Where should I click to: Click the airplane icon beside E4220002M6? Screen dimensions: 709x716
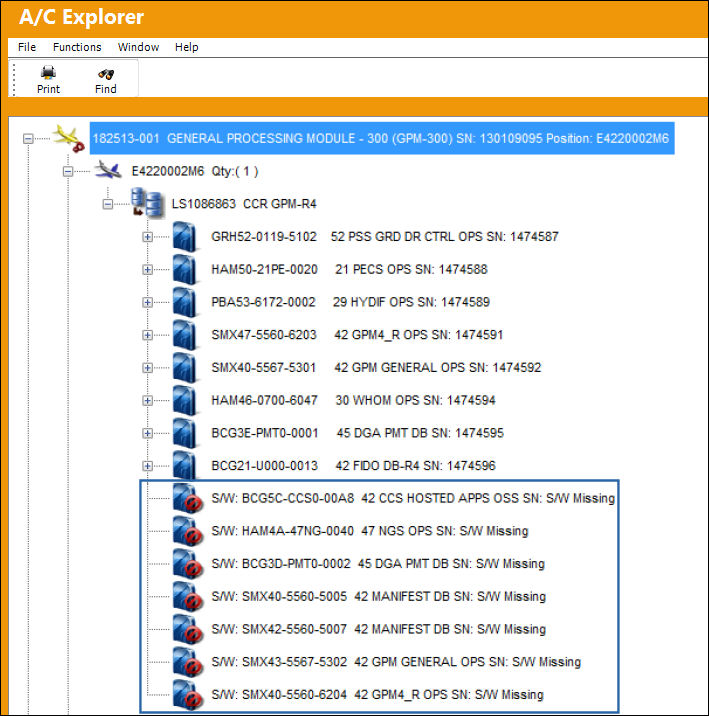pyautogui.click(x=108, y=171)
